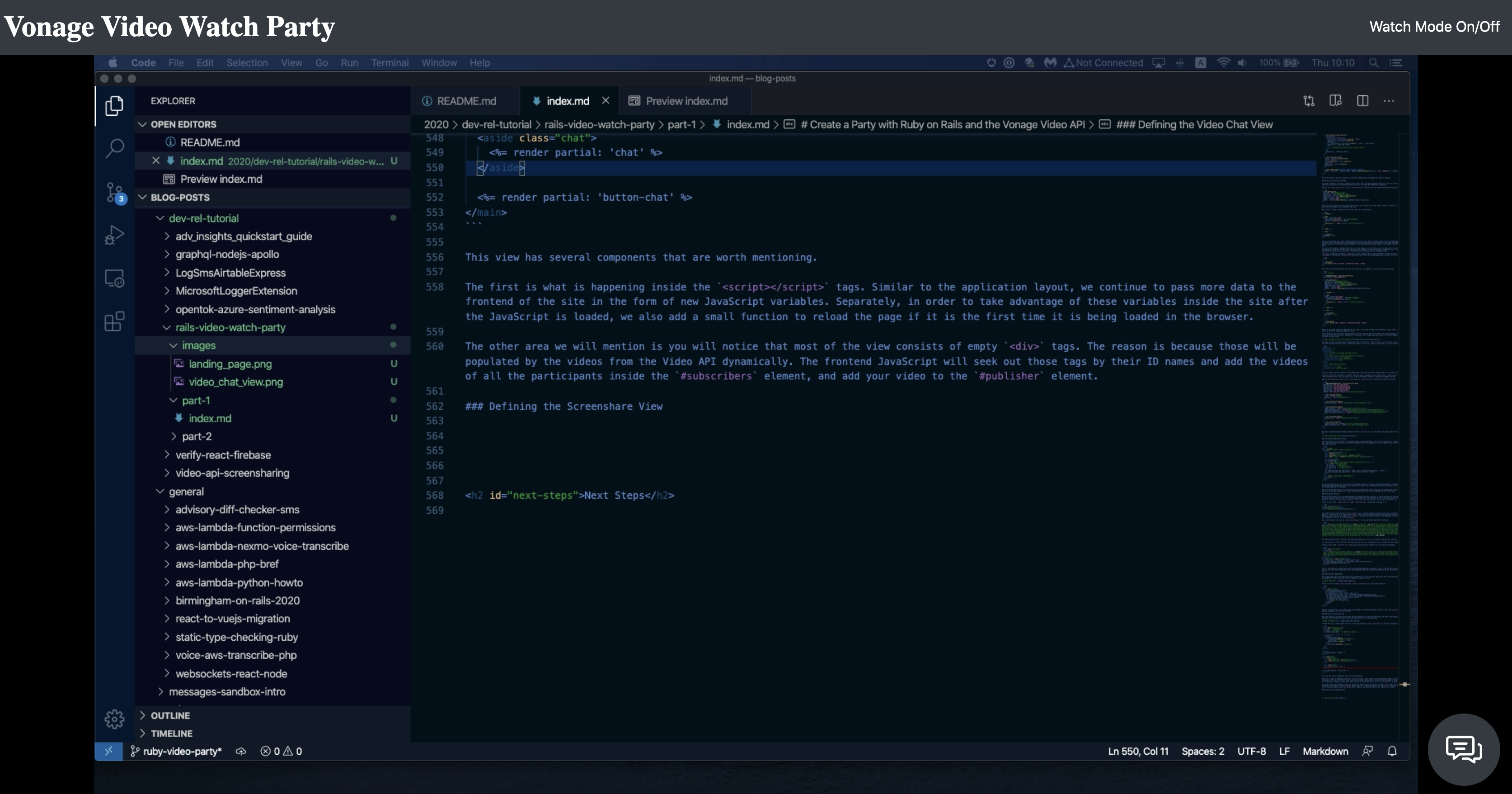Click the volume icon in menu bar

coord(1242,63)
